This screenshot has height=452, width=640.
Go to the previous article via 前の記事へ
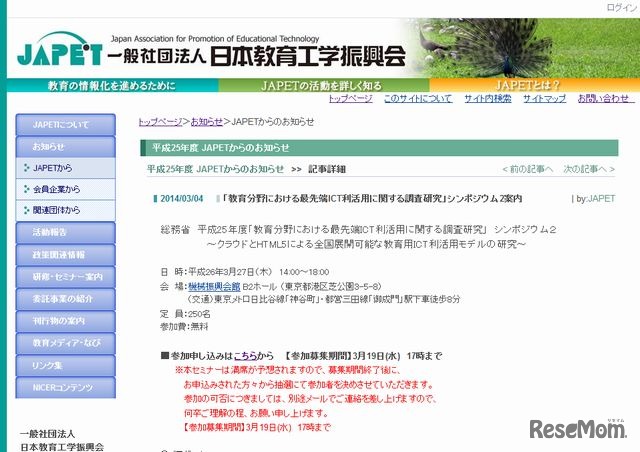(528, 169)
